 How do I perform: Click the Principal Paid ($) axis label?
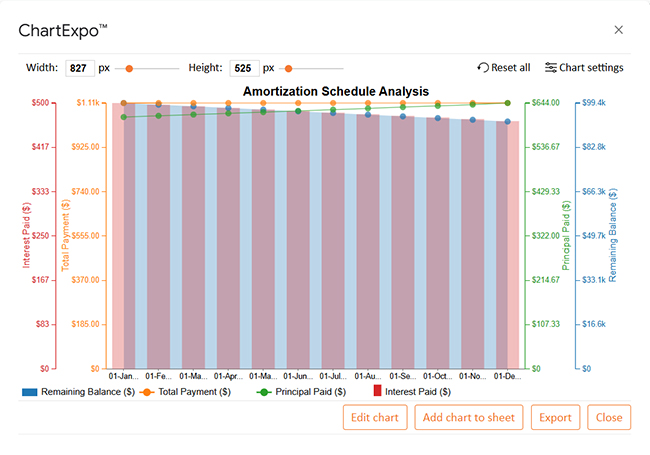click(x=565, y=235)
